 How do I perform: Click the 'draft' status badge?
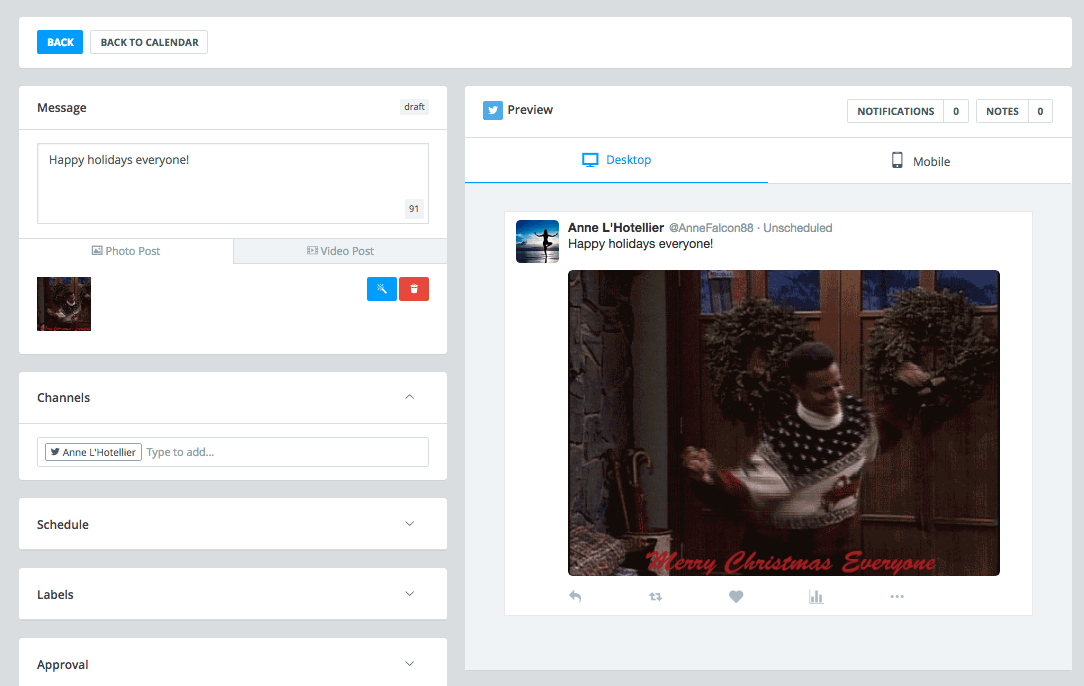point(415,106)
